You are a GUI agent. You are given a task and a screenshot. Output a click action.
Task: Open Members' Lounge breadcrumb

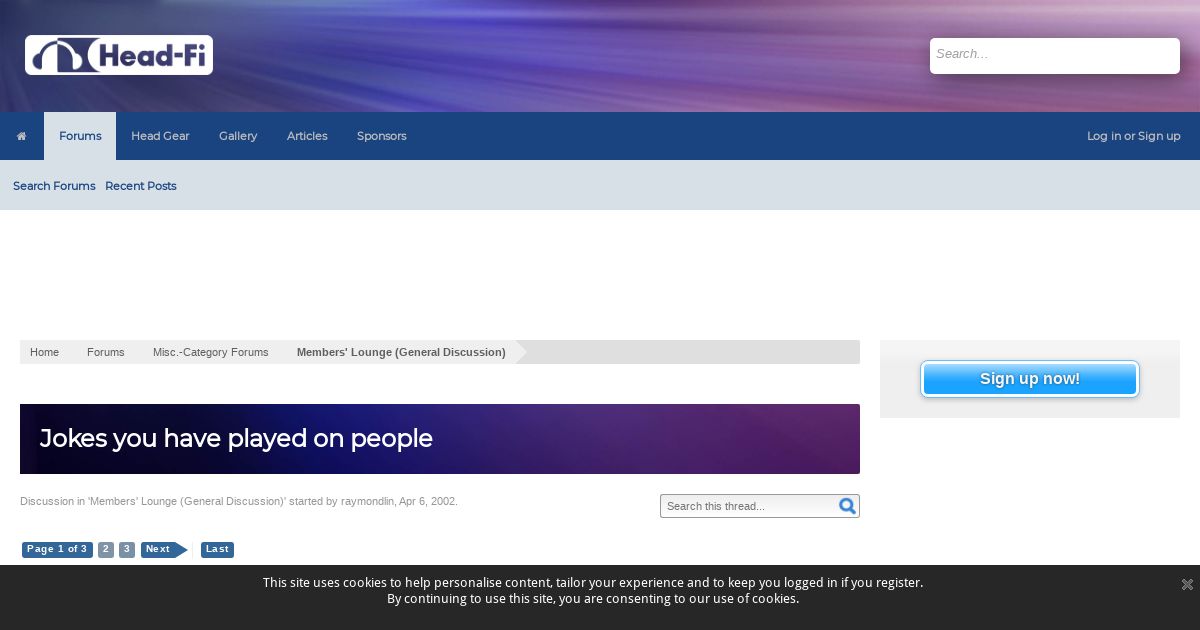point(401,352)
